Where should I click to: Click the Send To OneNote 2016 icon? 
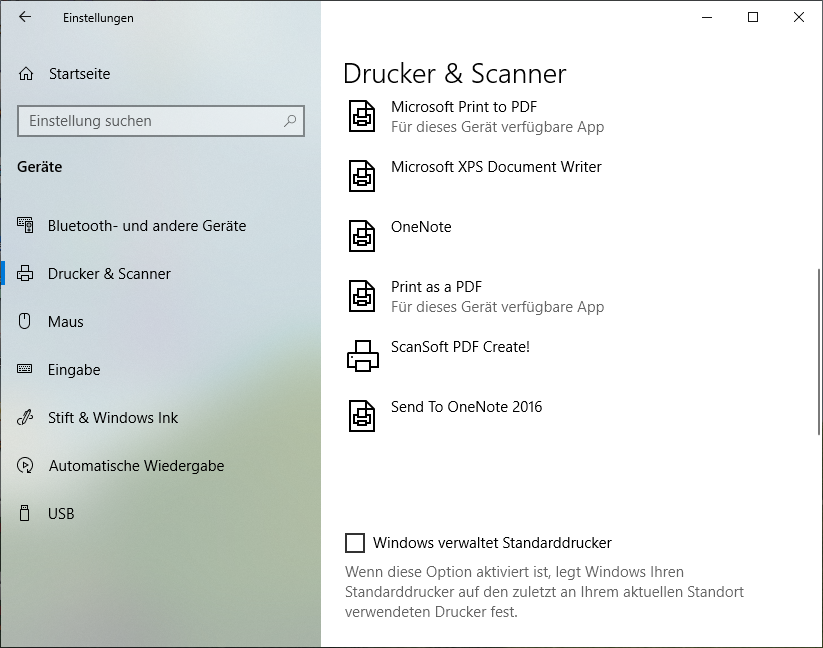point(362,416)
